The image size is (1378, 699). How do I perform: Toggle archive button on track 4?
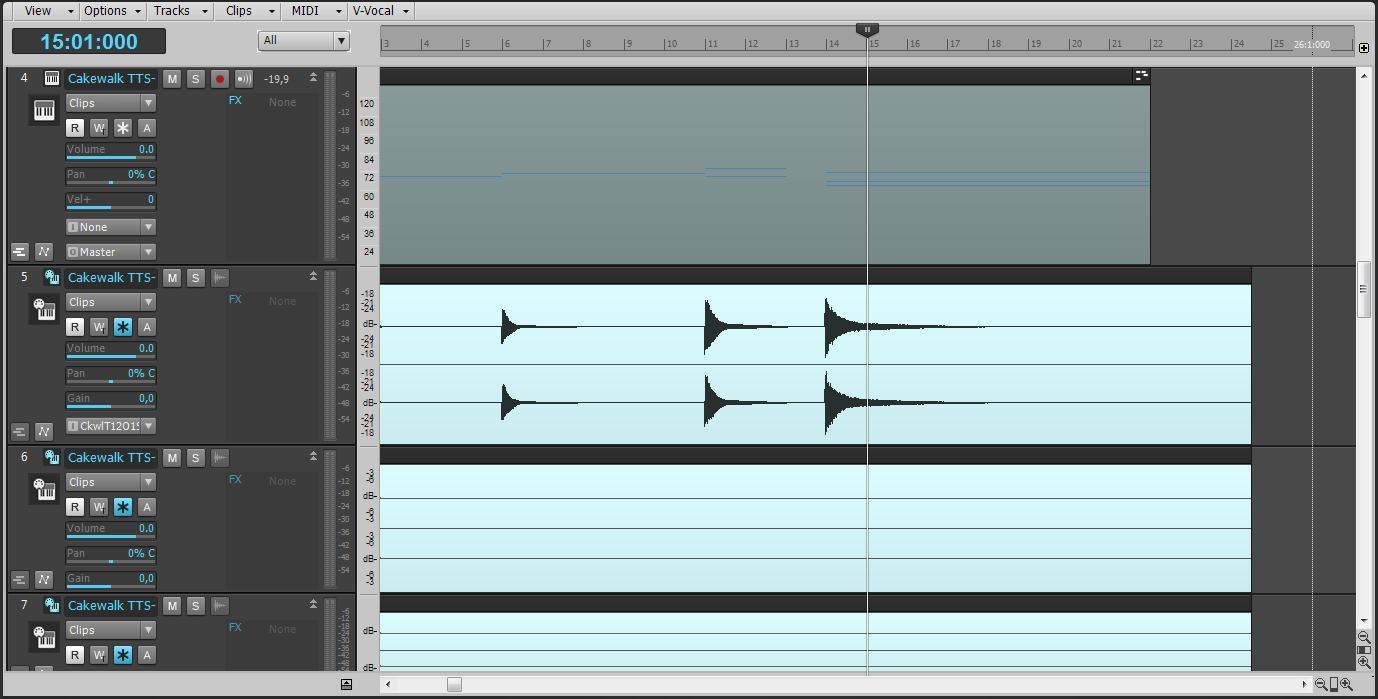[x=146, y=128]
